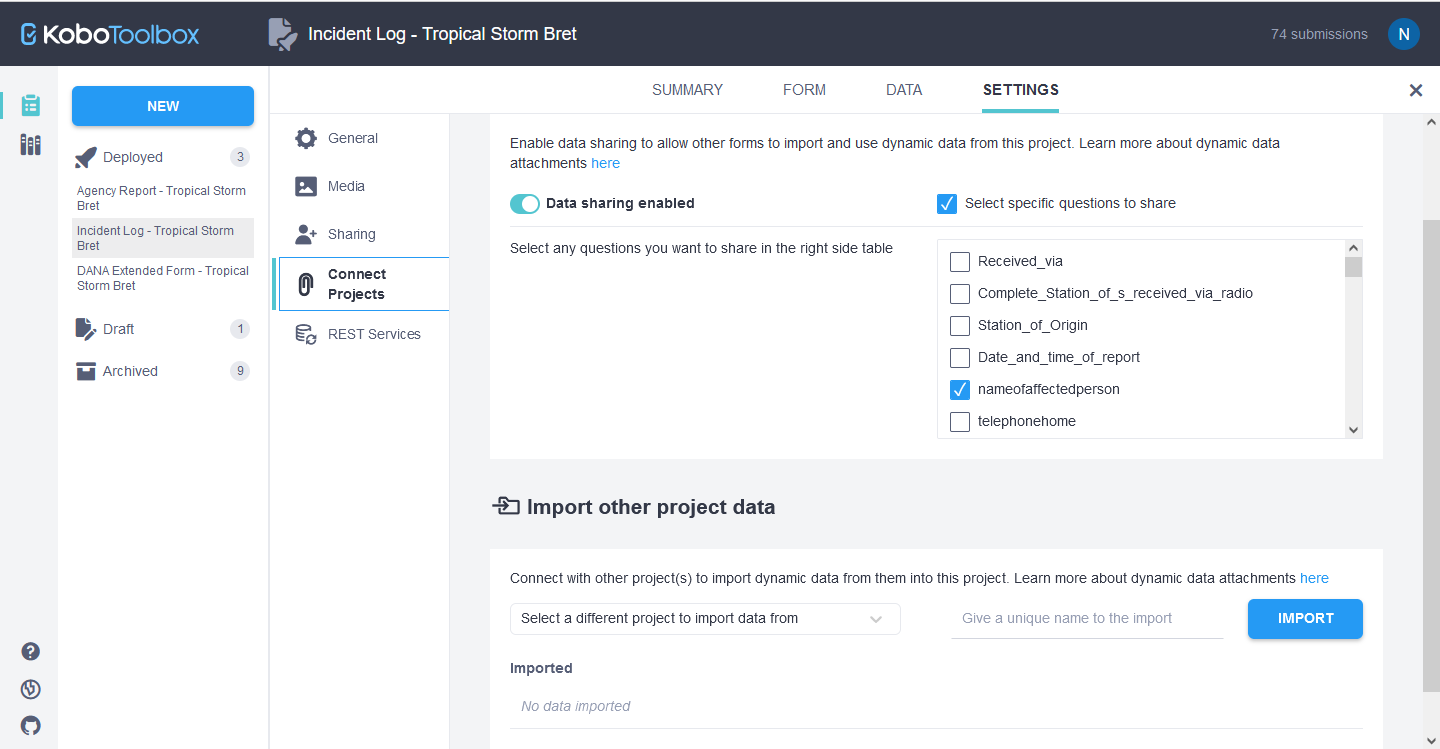Open the Library sidebar icon
Image resolution: width=1440 pixels, height=749 pixels.
(x=30, y=144)
